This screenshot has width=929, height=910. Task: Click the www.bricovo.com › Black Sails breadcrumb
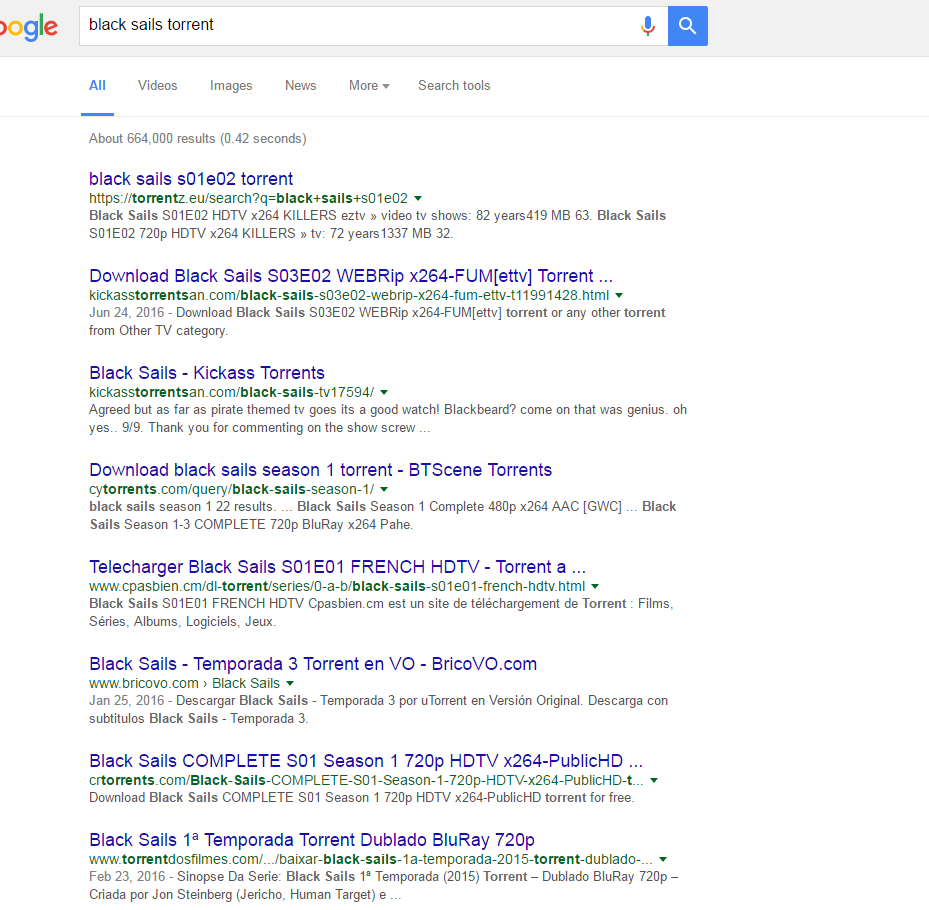pyautogui.click(x=184, y=684)
